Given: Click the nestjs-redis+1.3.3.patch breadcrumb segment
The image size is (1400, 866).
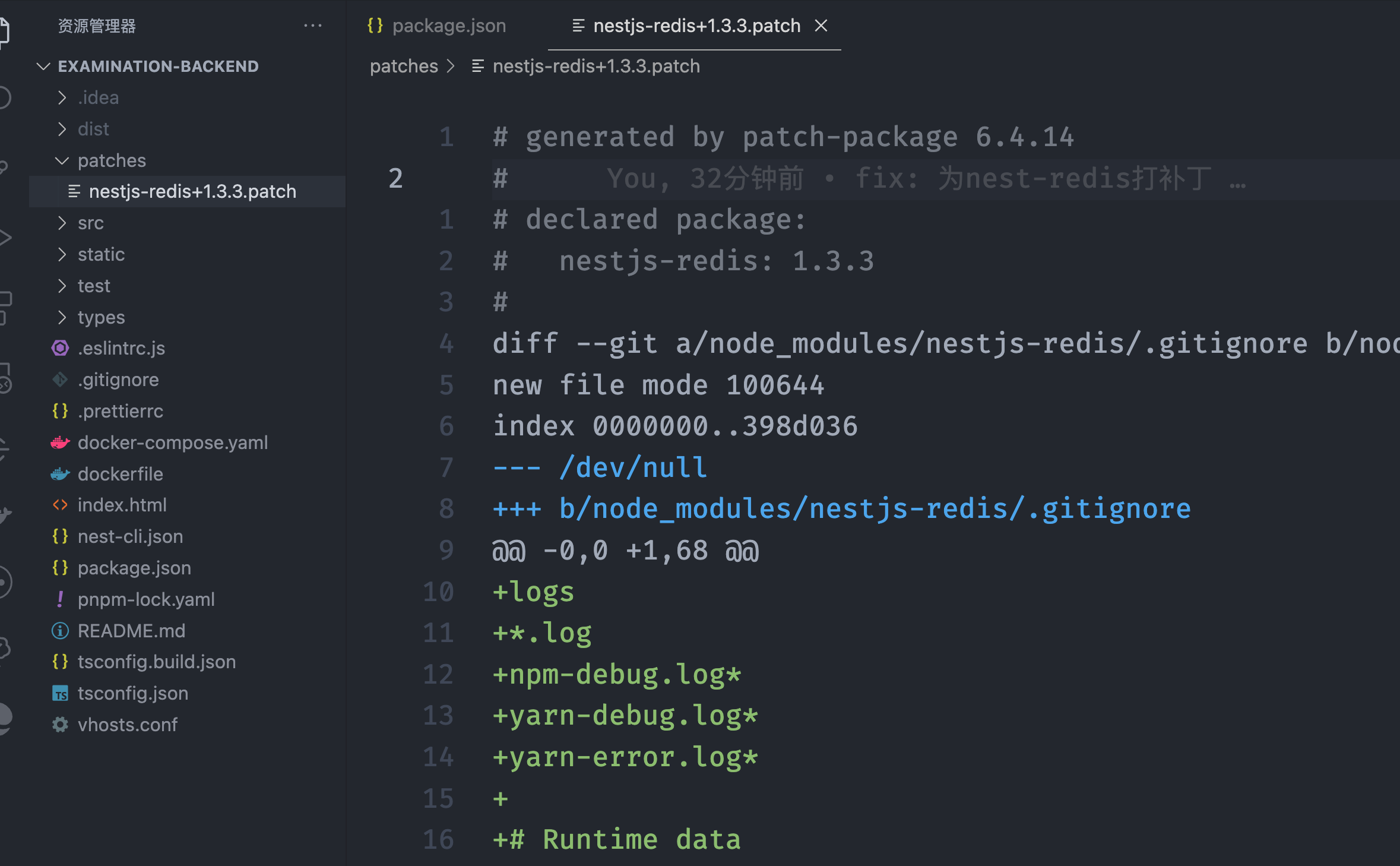Looking at the screenshot, I should point(596,66).
